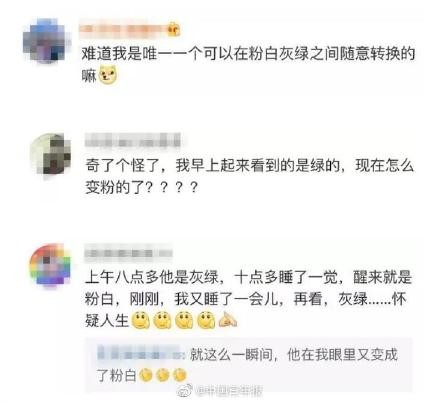Image resolution: width=440 pixels, height=402 pixels.
Task: Click the comment starting with 奇了个怪了
Action: click(x=250, y=176)
